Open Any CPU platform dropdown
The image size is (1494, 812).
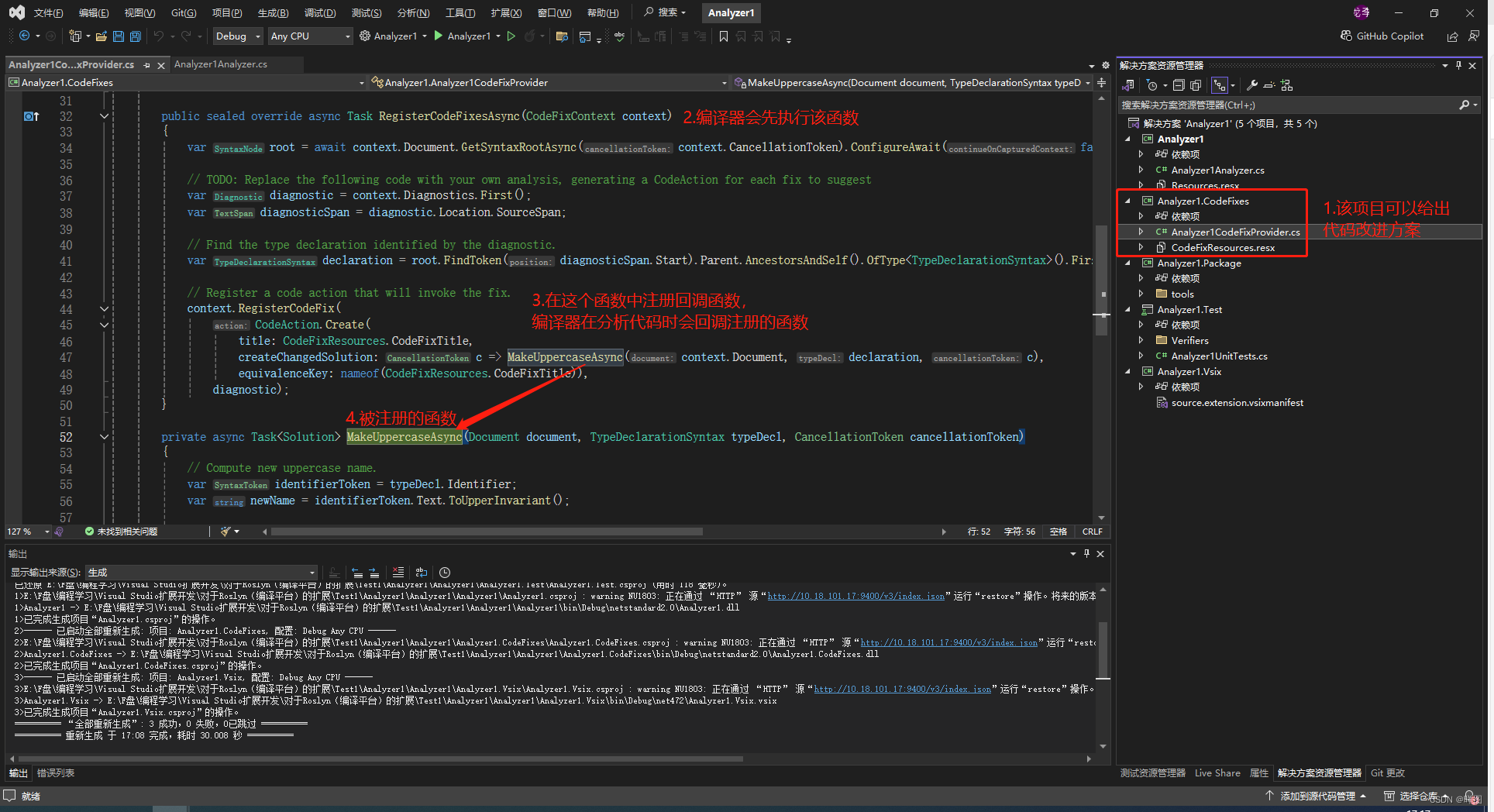pyautogui.click(x=310, y=36)
